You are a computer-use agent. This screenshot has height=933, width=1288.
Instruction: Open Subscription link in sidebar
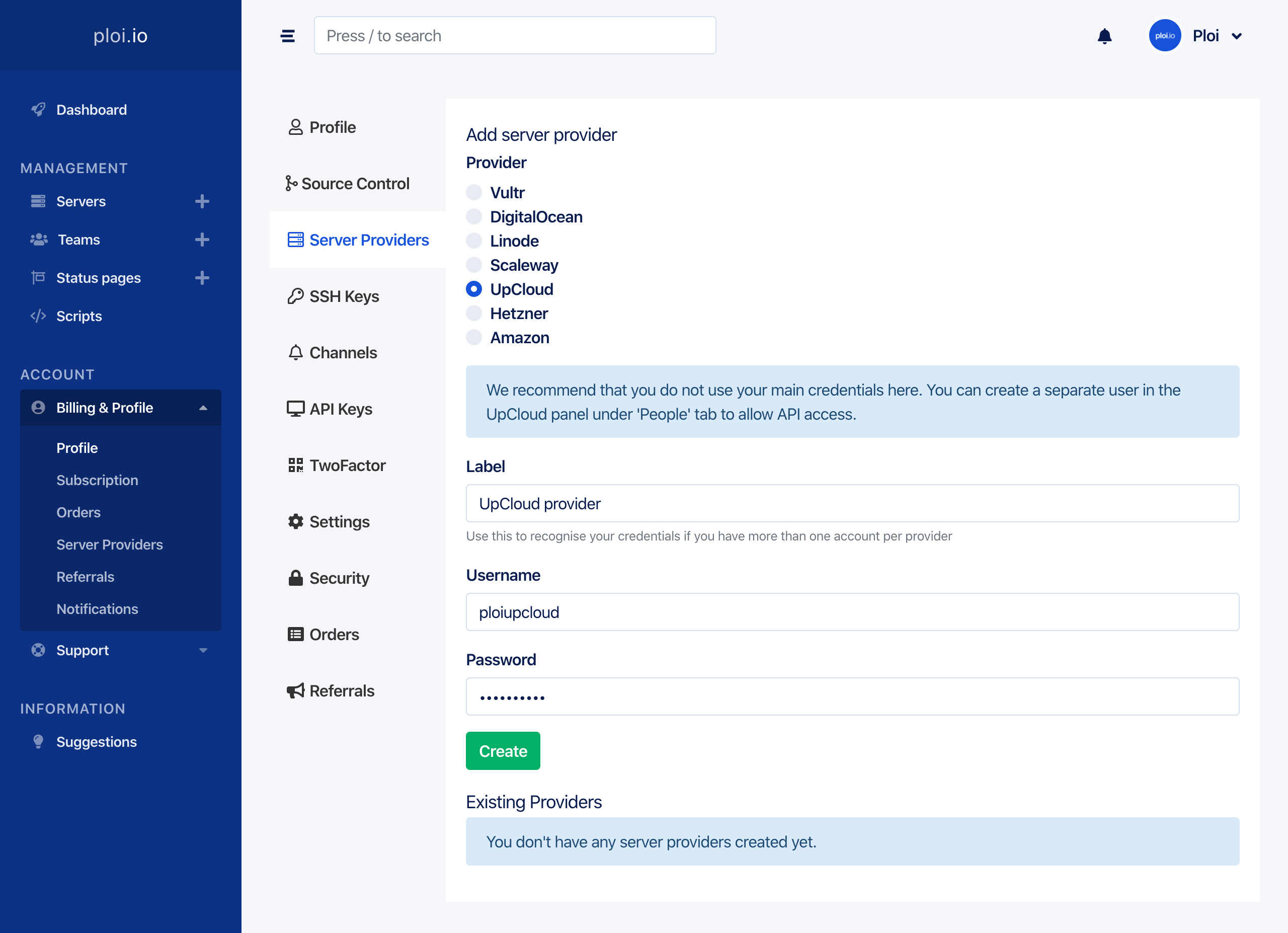(97, 481)
